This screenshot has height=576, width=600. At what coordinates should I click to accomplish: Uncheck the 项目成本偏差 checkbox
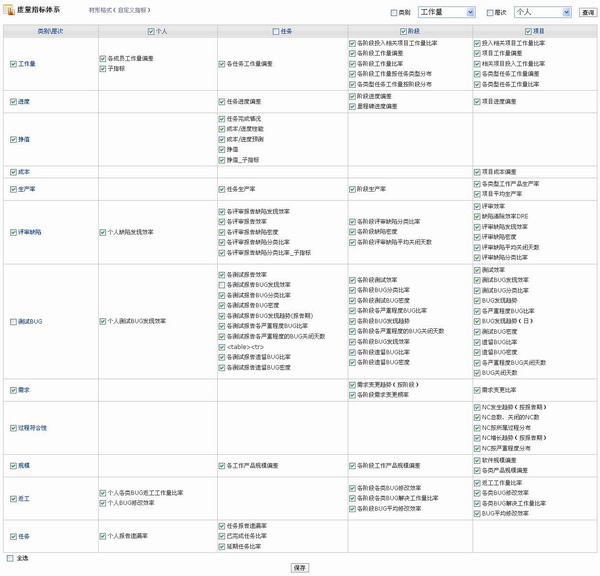pyautogui.click(x=477, y=172)
